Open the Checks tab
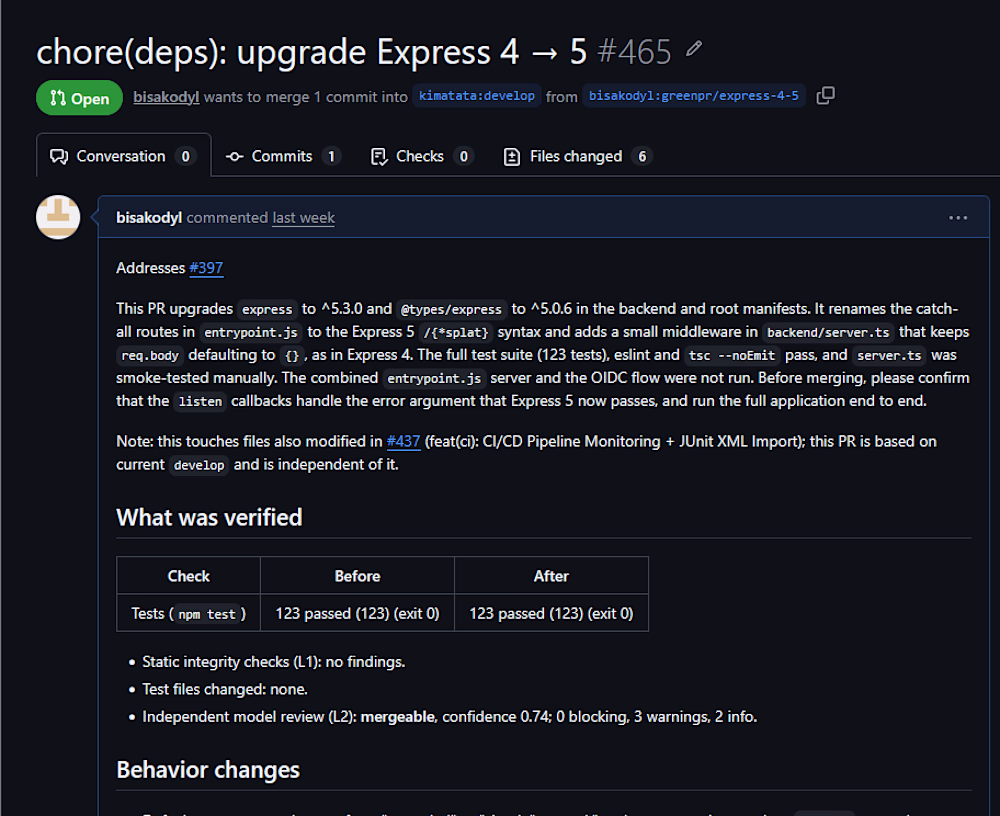This screenshot has height=816, width=1000. click(x=422, y=156)
